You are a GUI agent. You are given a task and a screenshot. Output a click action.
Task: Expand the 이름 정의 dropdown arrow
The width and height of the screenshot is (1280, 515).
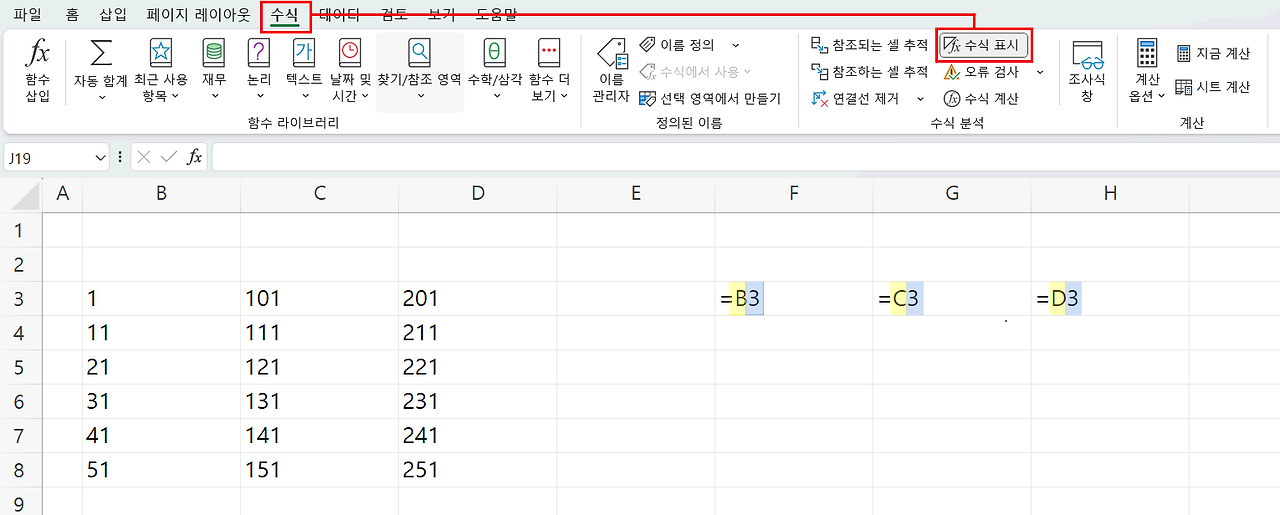click(x=735, y=45)
